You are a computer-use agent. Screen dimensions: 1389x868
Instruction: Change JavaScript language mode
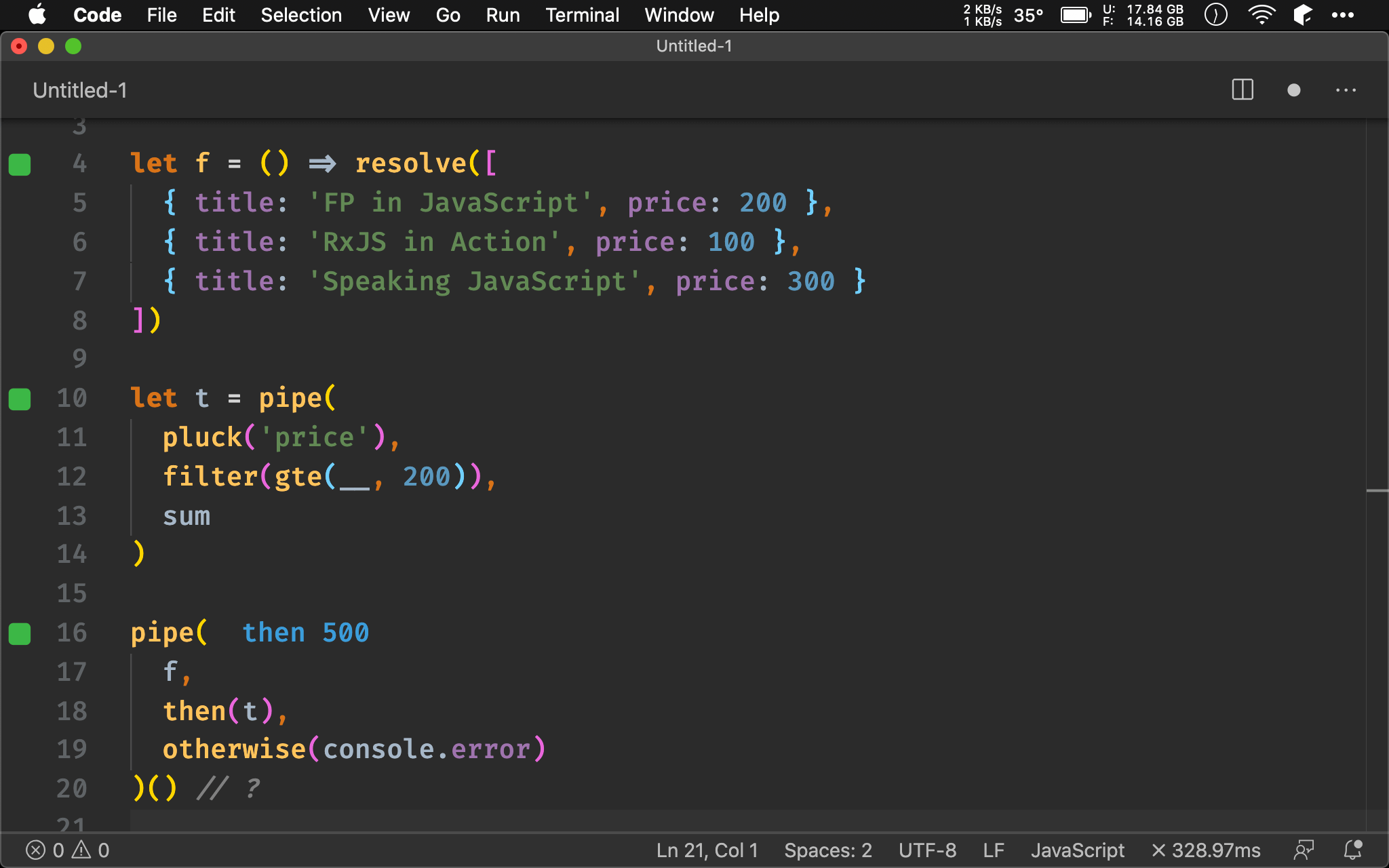click(x=1078, y=850)
